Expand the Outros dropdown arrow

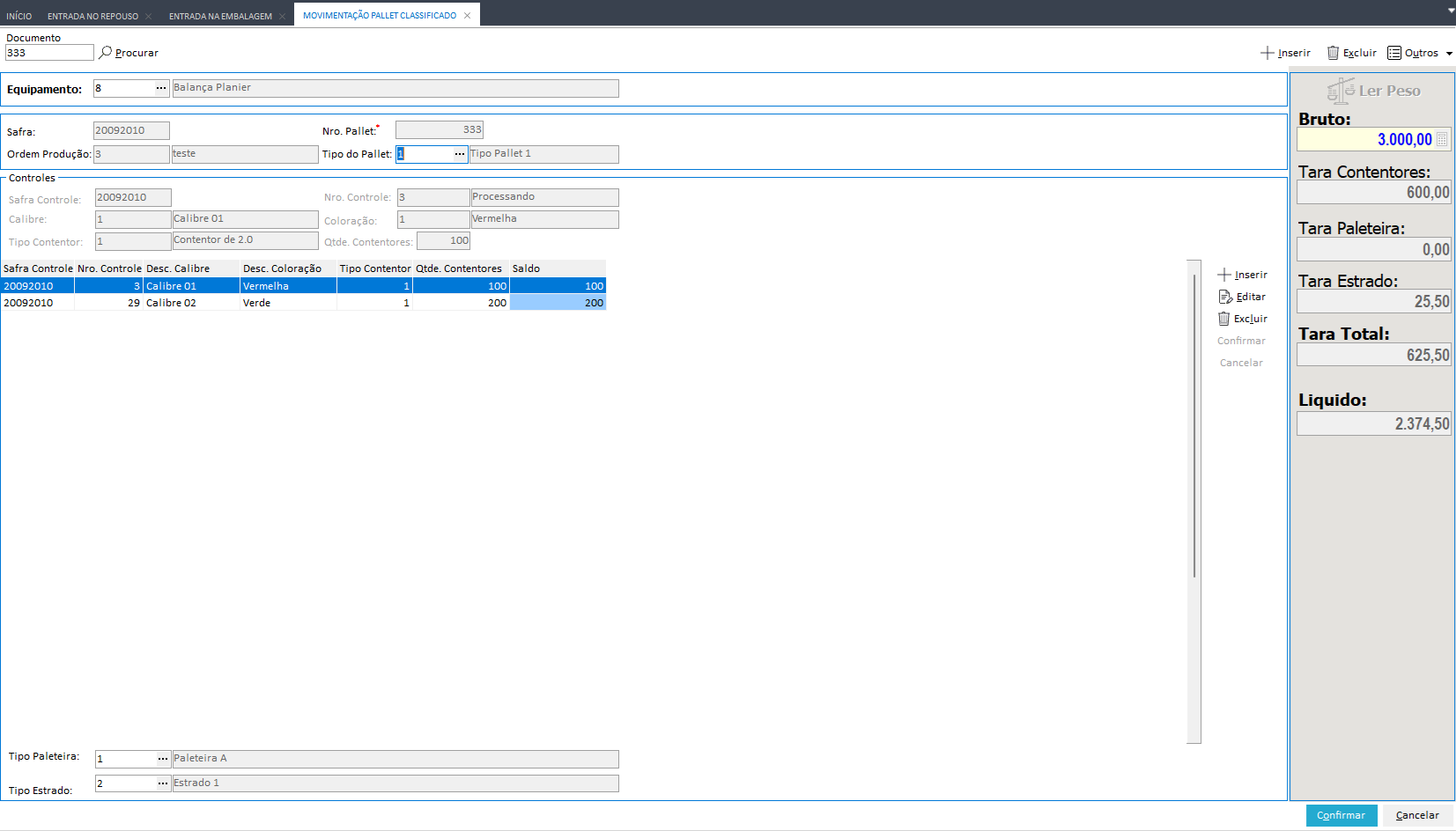point(1449,54)
